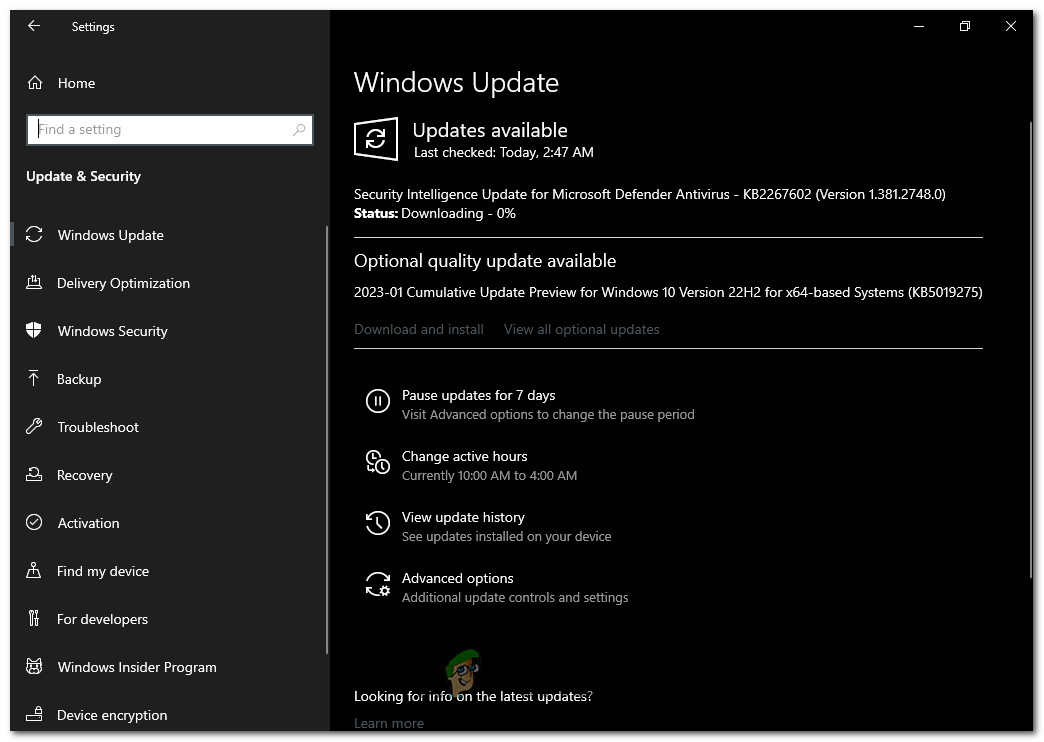
Task: Click the Pause updates pause icon
Action: 377,401
